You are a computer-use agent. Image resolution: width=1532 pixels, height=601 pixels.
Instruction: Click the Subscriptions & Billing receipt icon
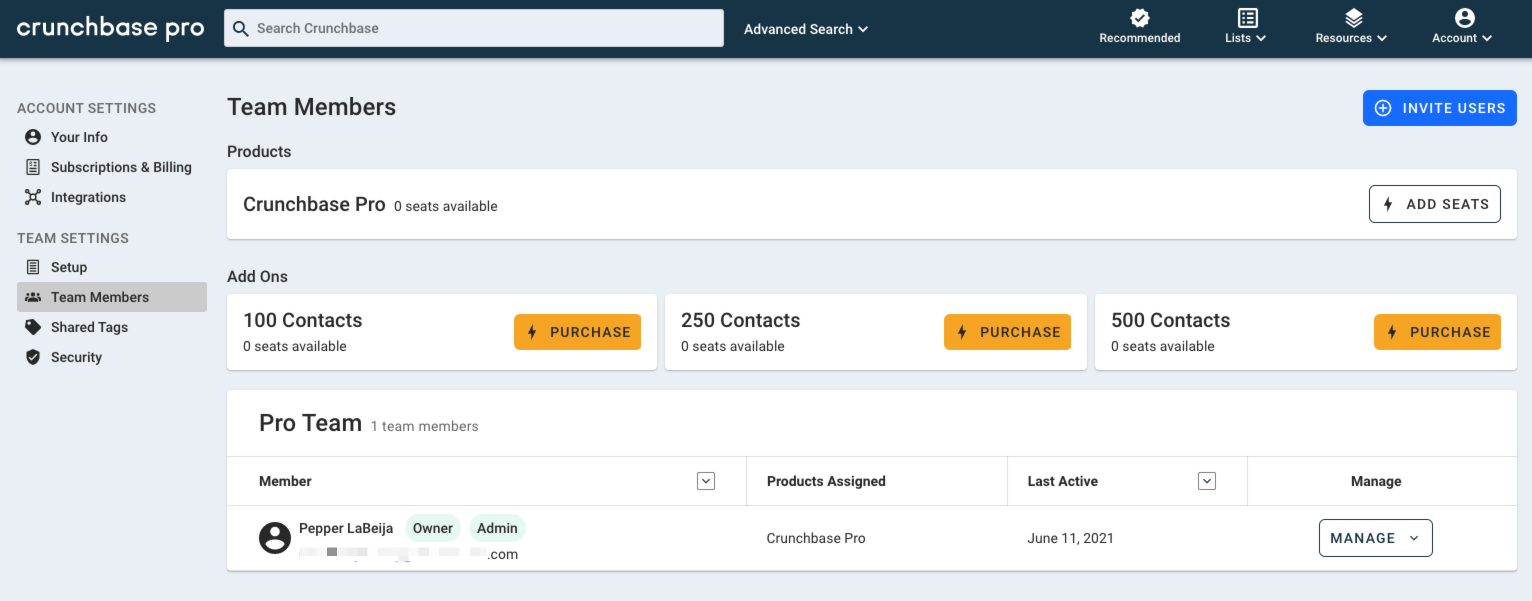(x=33, y=167)
